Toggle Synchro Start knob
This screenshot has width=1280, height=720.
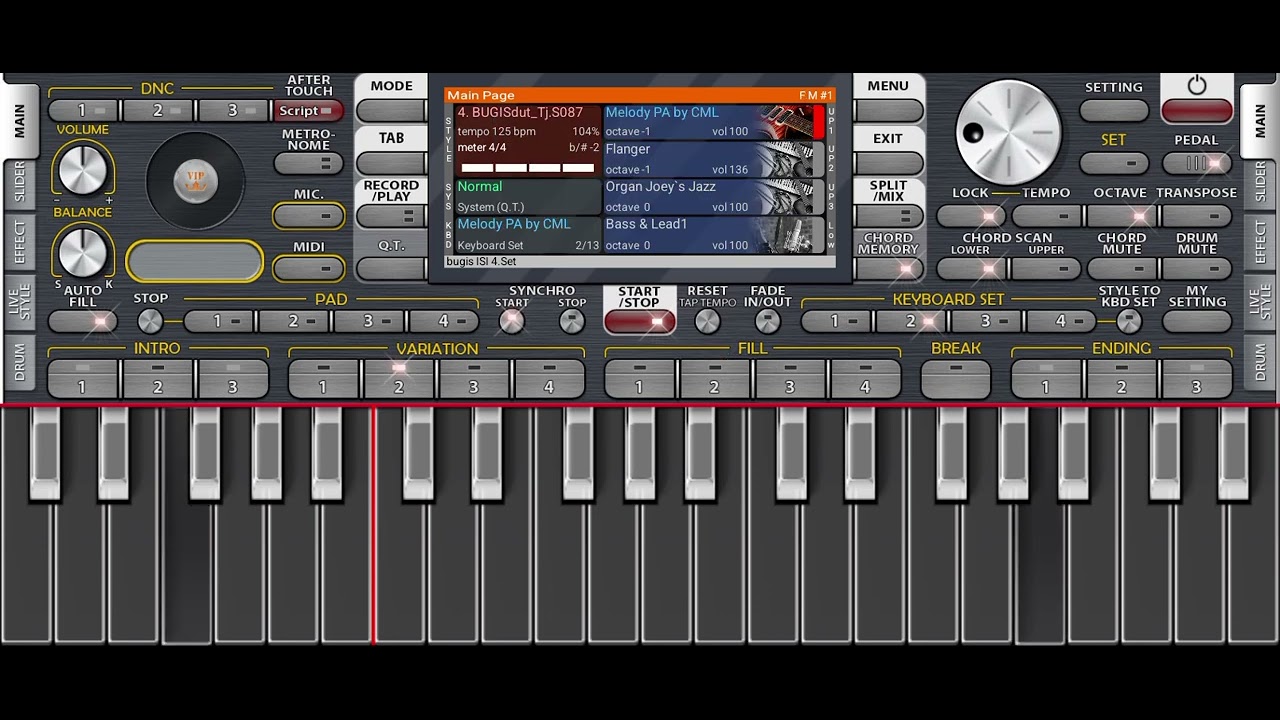point(512,321)
